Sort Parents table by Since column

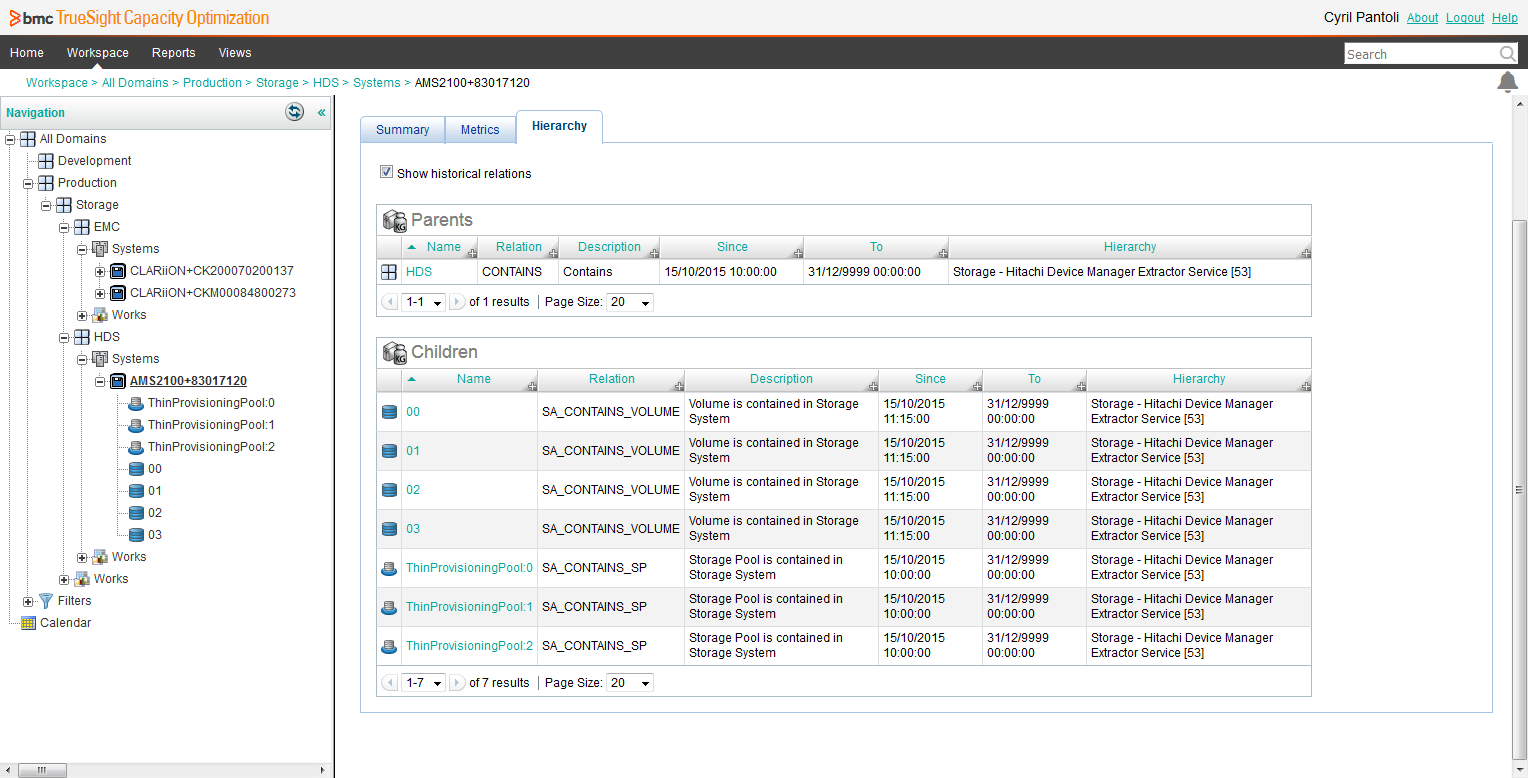click(732, 247)
